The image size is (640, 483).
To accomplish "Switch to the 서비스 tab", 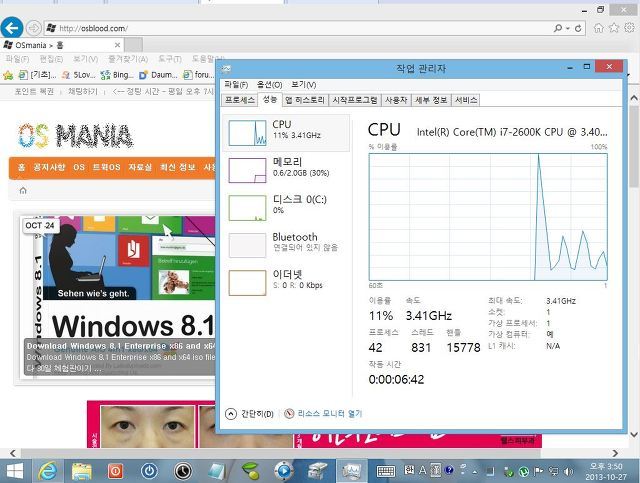I will point(466,100).
